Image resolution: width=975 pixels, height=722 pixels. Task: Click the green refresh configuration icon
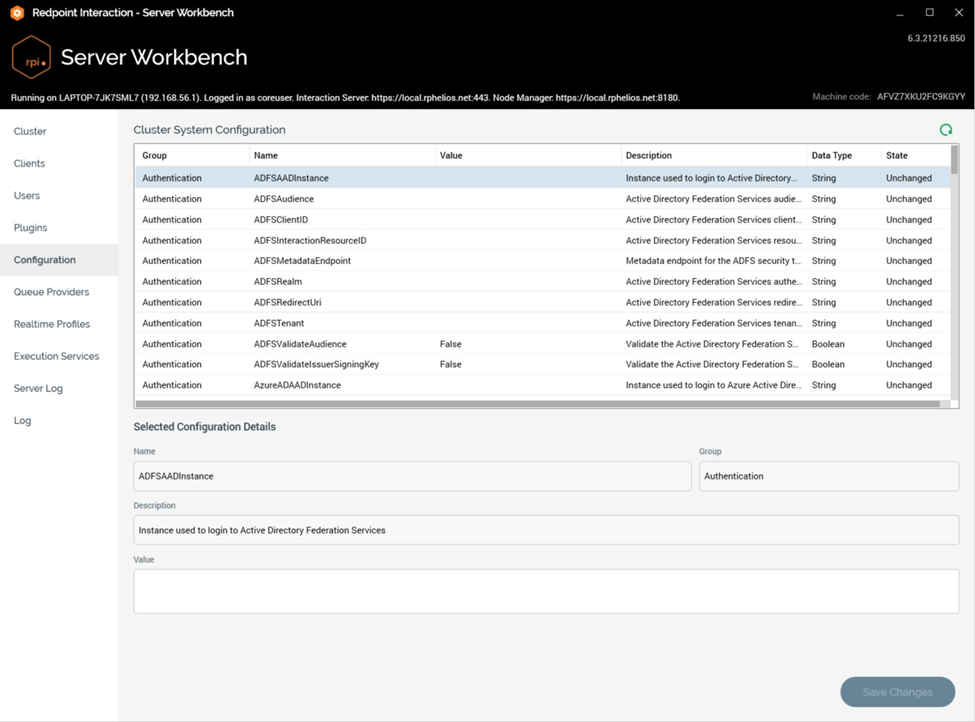(945, 130)
